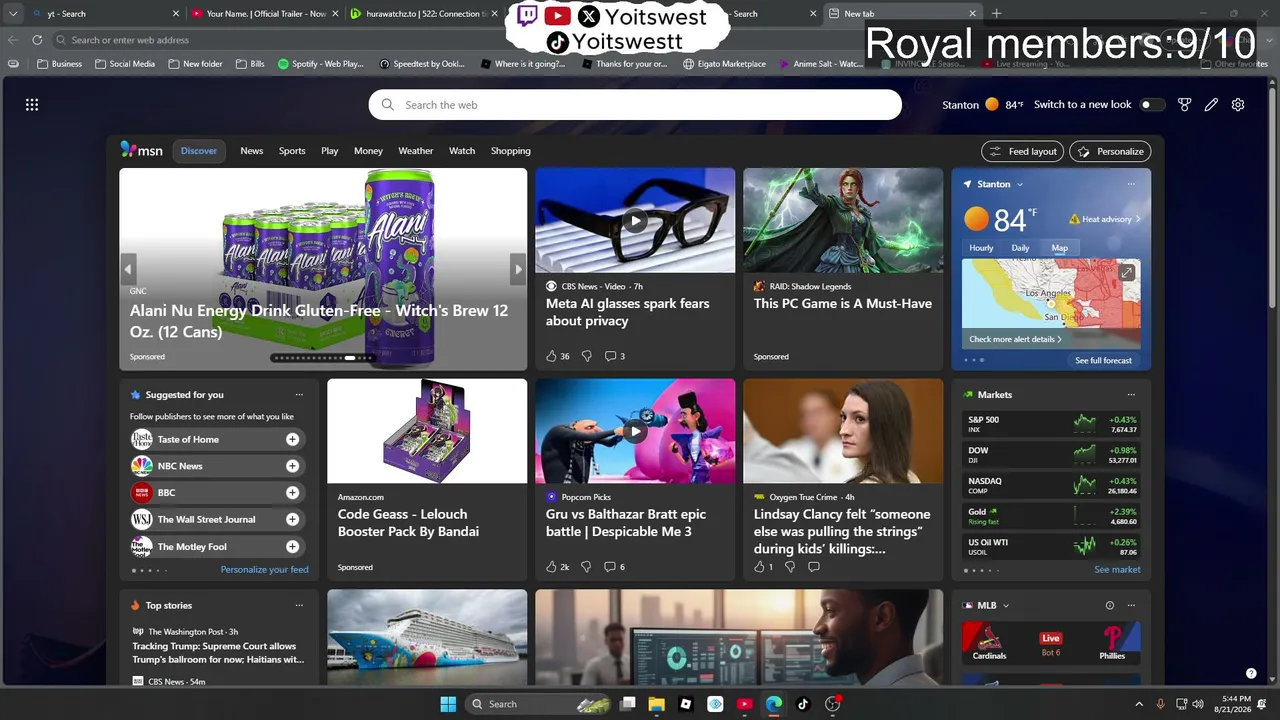Click Task View taskbar icon
1280x720 pixels.
click(627, 704)
